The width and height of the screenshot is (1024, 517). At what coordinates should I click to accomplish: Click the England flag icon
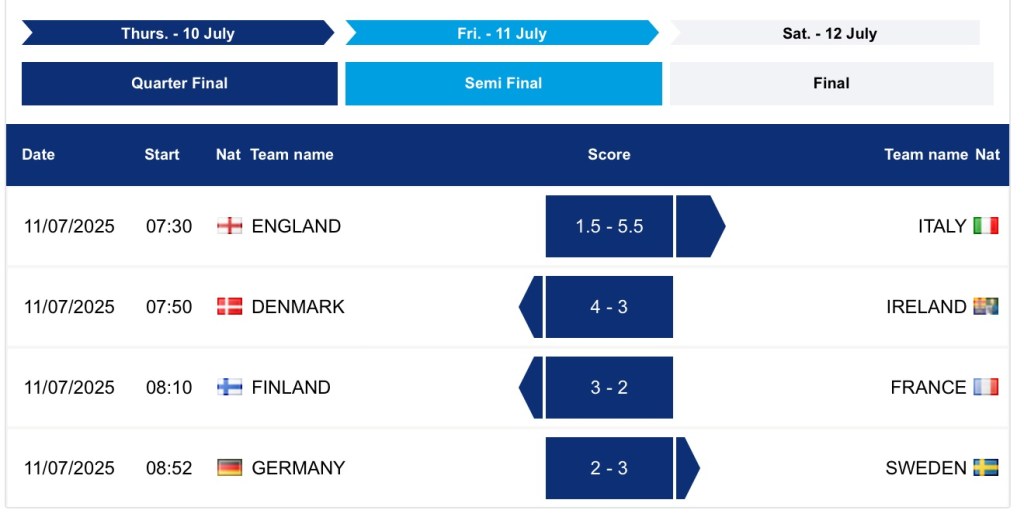(x=229, y=226)
